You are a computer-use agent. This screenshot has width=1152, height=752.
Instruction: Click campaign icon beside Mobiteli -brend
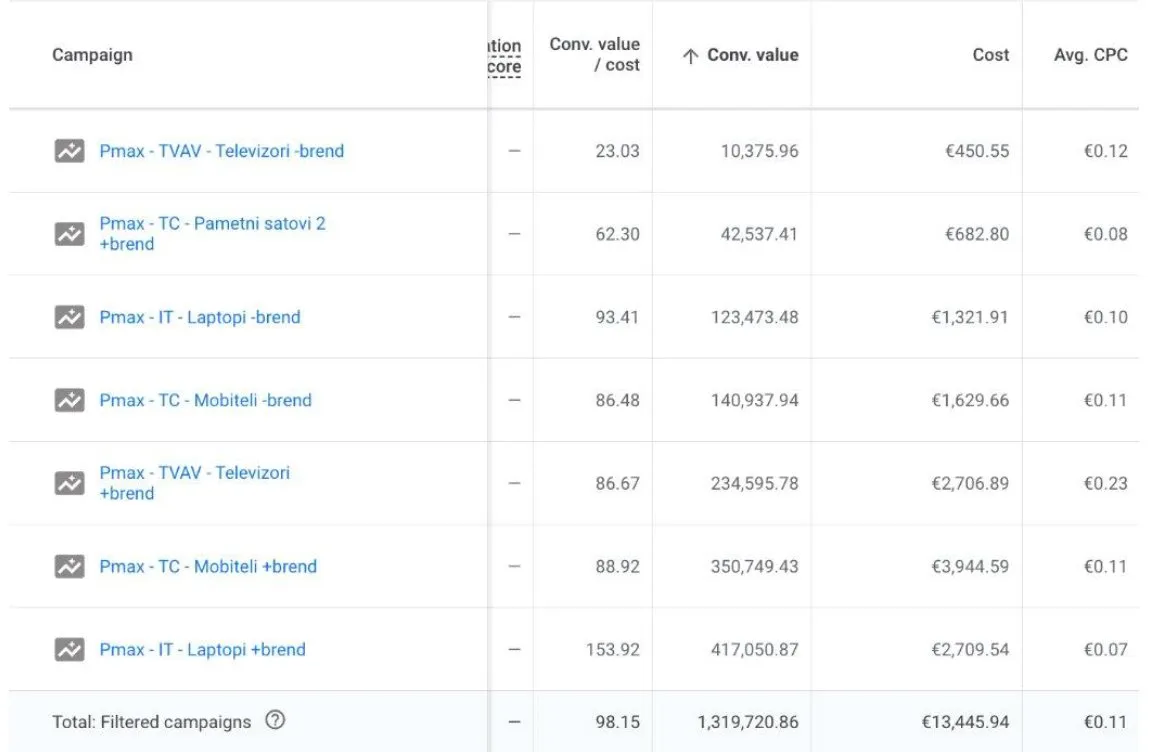point(70,400)
